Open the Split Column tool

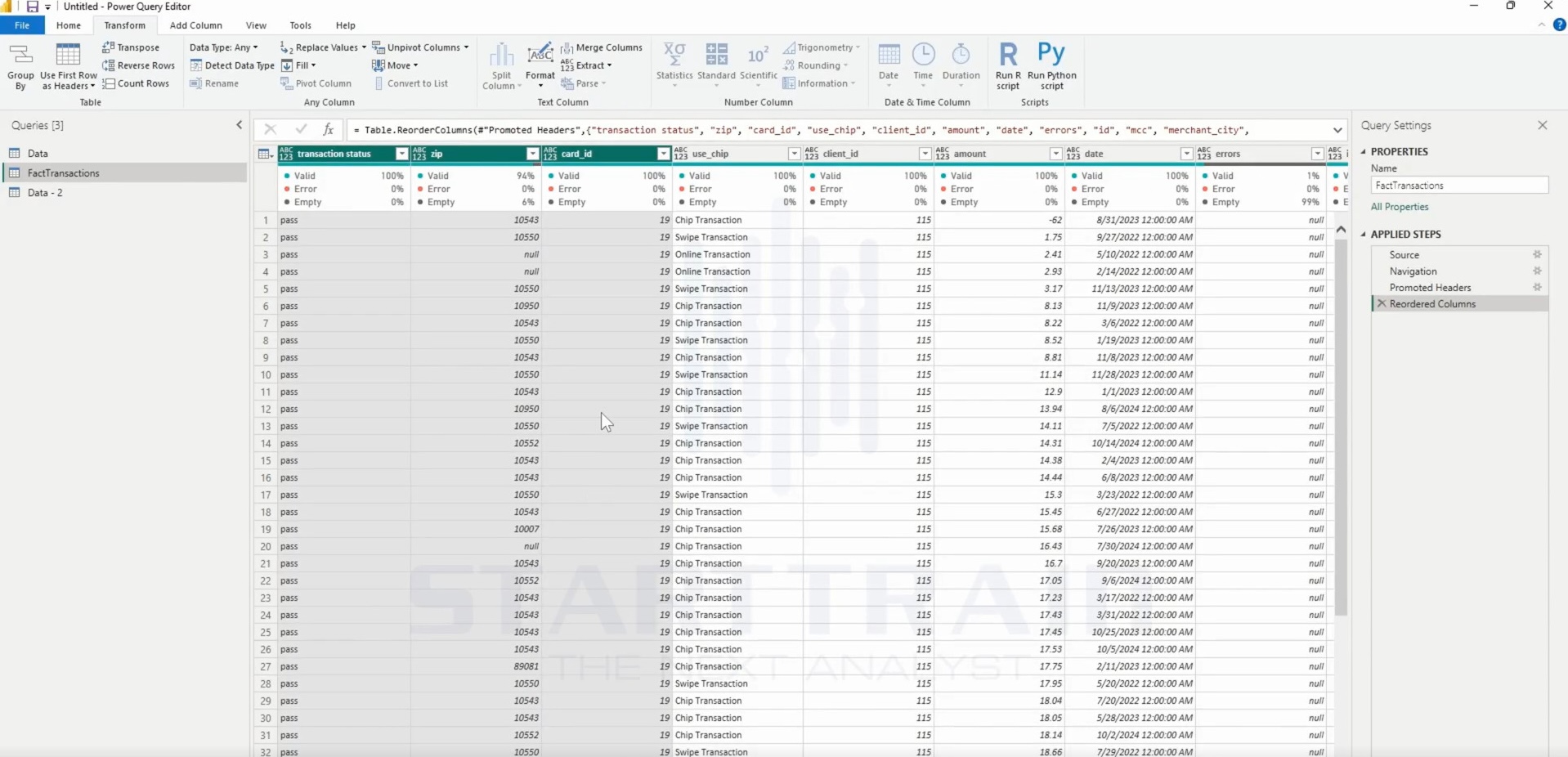501,66
